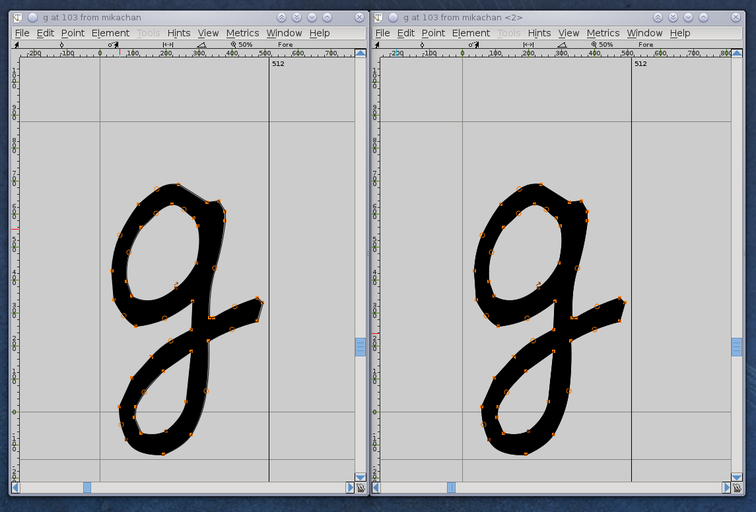This screenshot has width=756, height=512.
Task: Open the View menu in the left window
Action: tap(208, 33)
